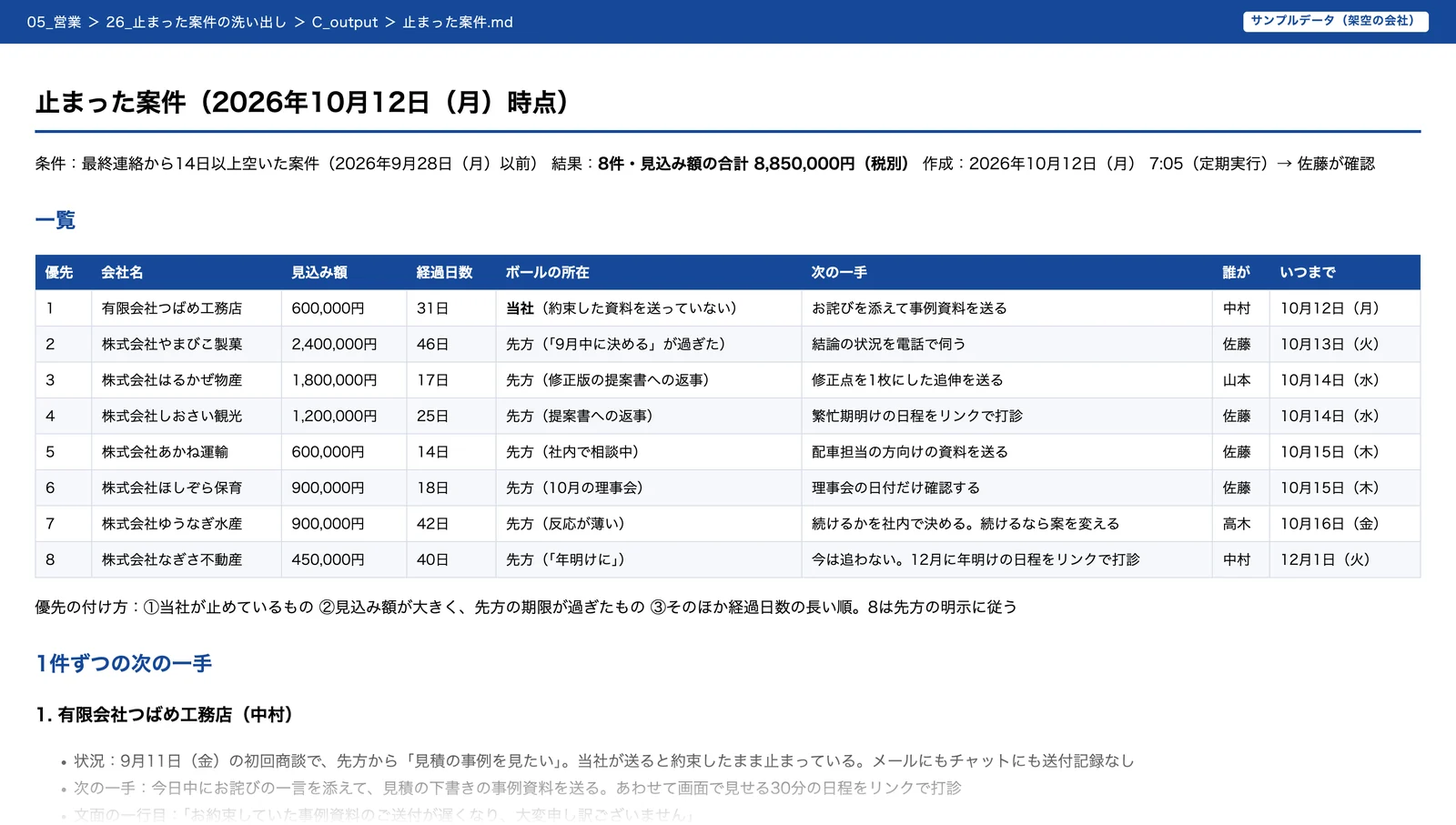Select the 次の一手 column header
The image size is (1456, 825).
click(1006, 272)
